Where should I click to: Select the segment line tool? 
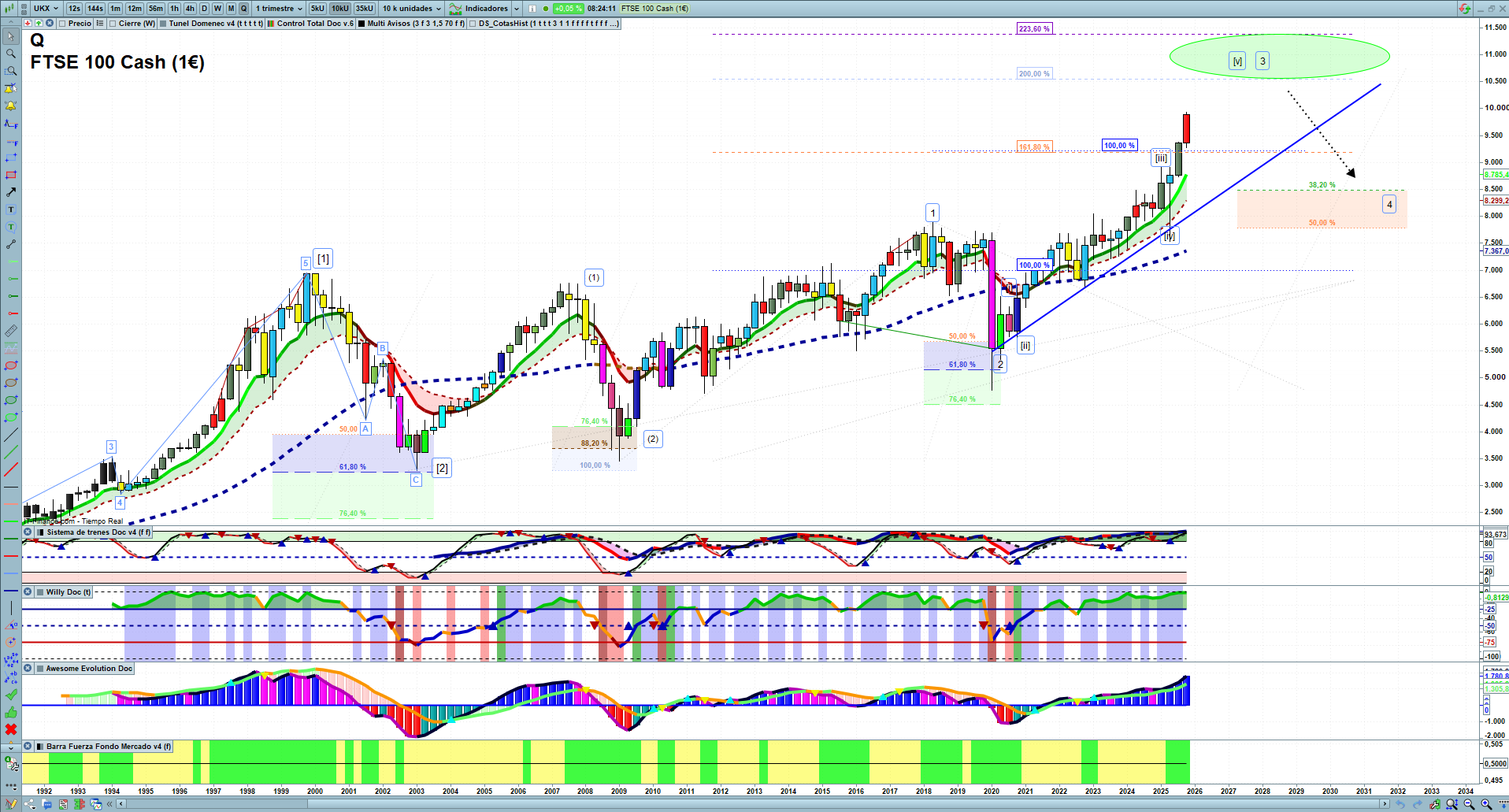pyautogui.click(x=11, y=244)
